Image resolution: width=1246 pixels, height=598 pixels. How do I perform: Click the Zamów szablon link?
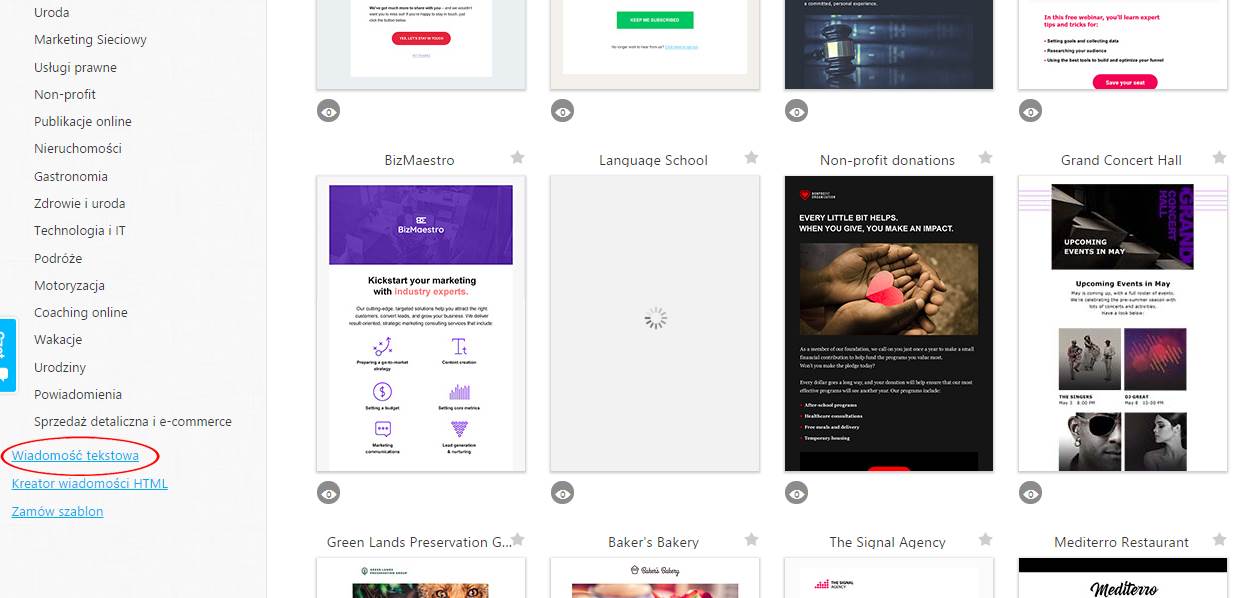pos(57,511)
